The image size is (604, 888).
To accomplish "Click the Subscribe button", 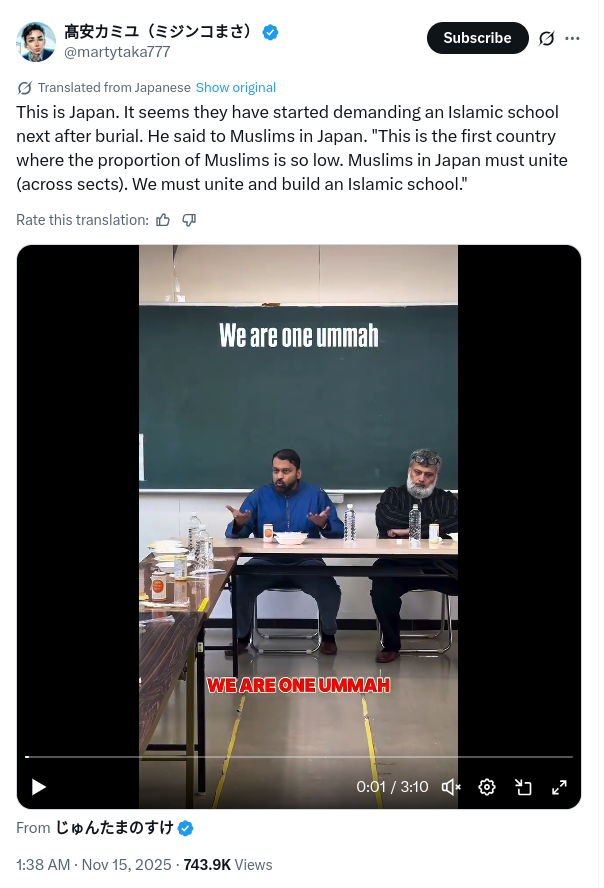I will click(477, 38).
